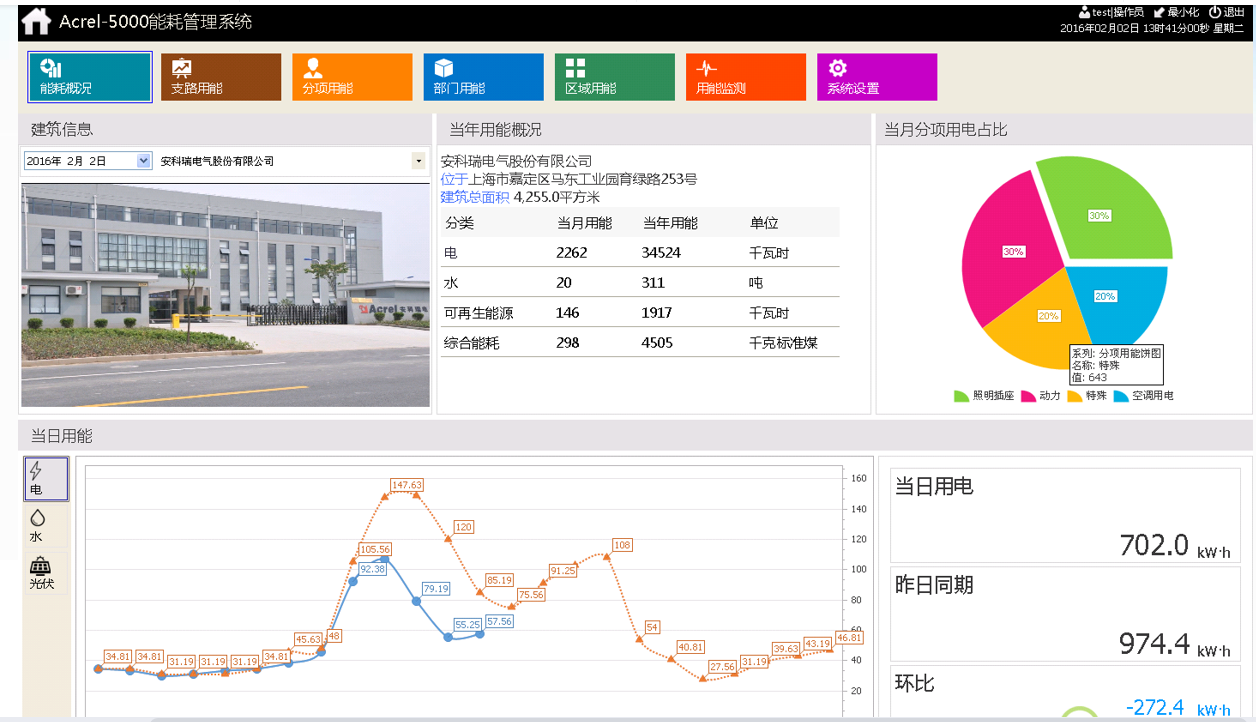Open the 系统设置 system settings tile
1256x722 pixels.
point(876,77)
